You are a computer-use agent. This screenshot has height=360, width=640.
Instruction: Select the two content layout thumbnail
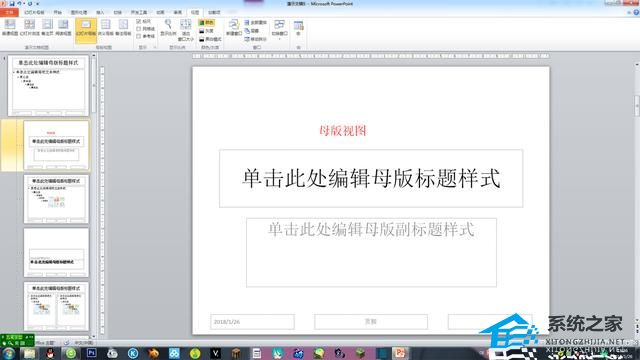point(56,306)
